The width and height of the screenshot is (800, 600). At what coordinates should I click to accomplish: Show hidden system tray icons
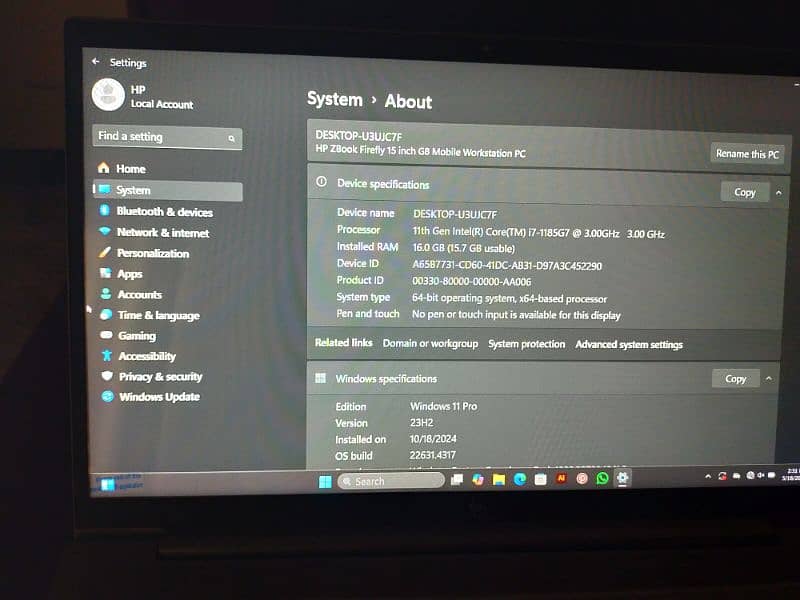click(x=708, y=477)
